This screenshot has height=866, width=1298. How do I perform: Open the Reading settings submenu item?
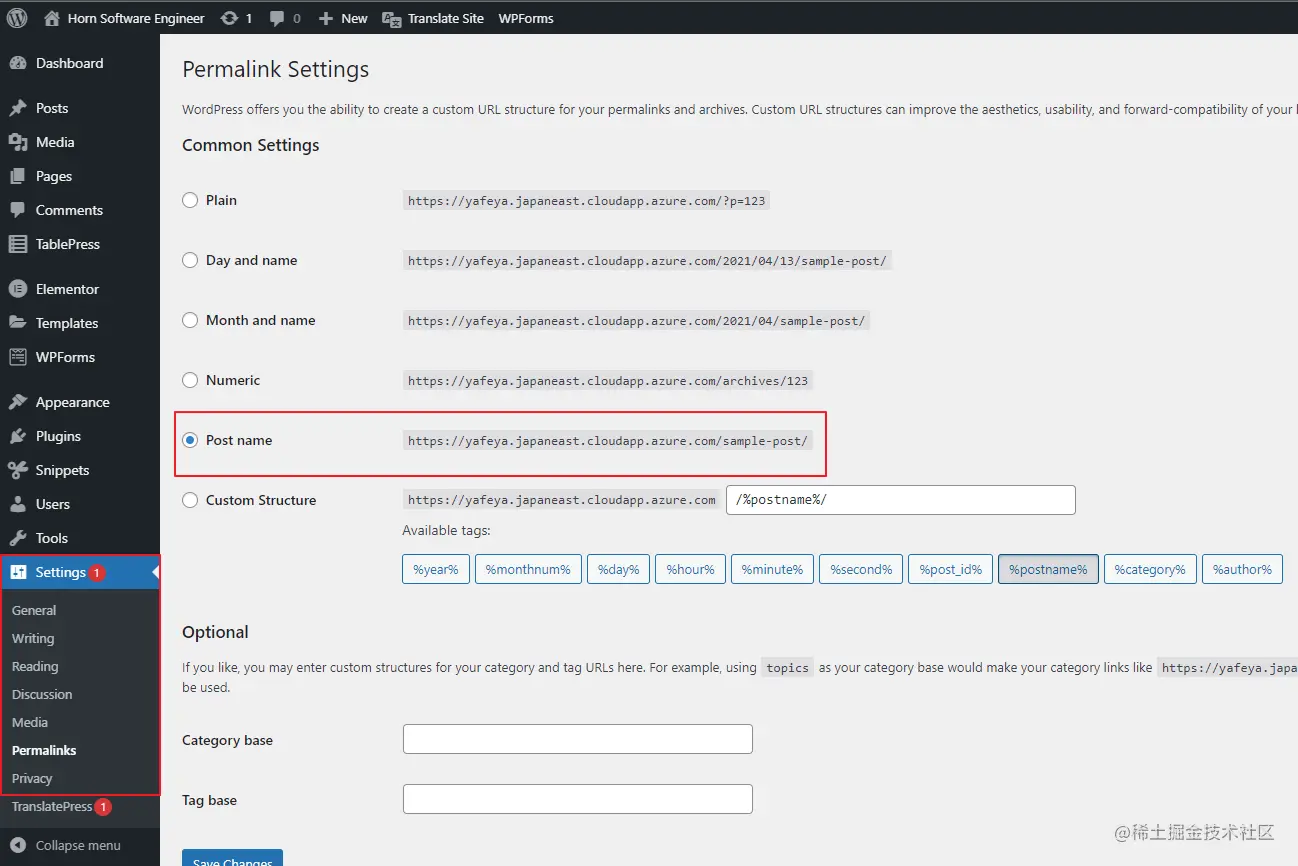[35, 666]
